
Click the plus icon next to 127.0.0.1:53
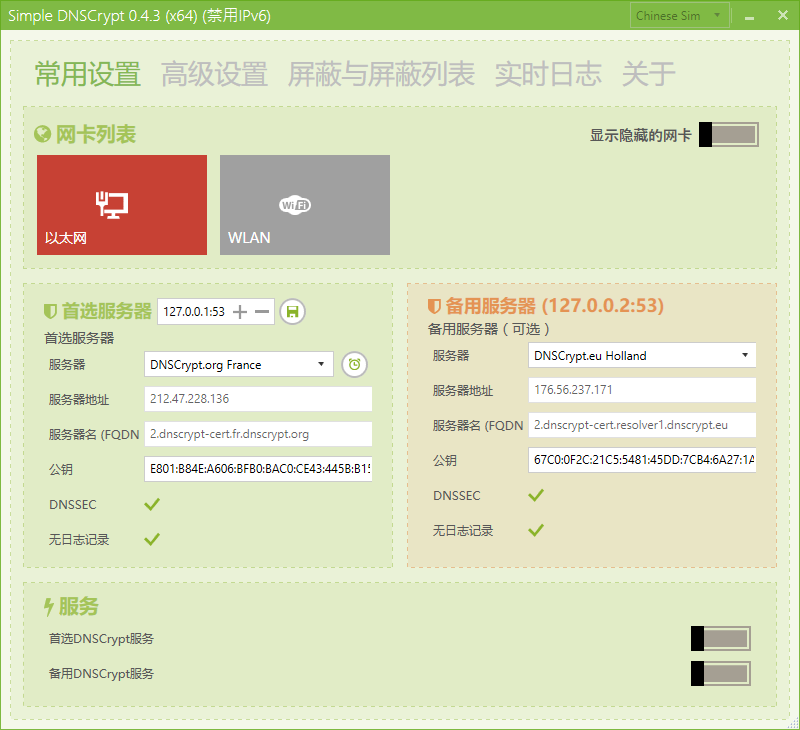coord(240,312)
